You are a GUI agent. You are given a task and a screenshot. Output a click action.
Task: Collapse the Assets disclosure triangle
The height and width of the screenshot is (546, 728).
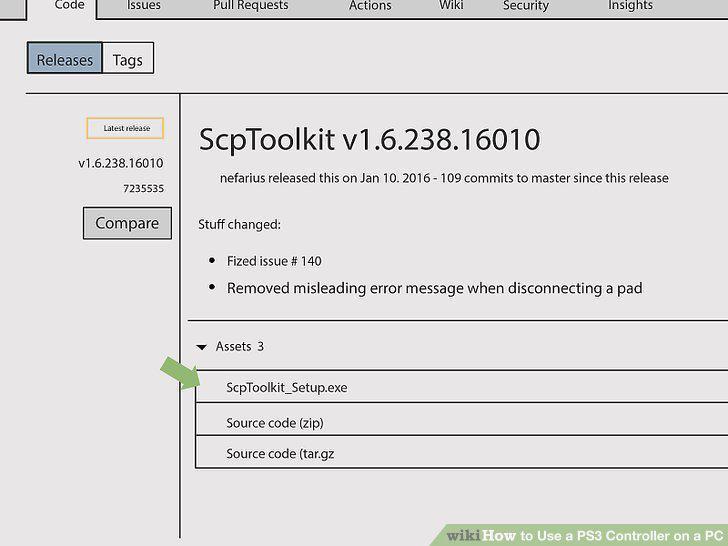click(x=202, y=347)
